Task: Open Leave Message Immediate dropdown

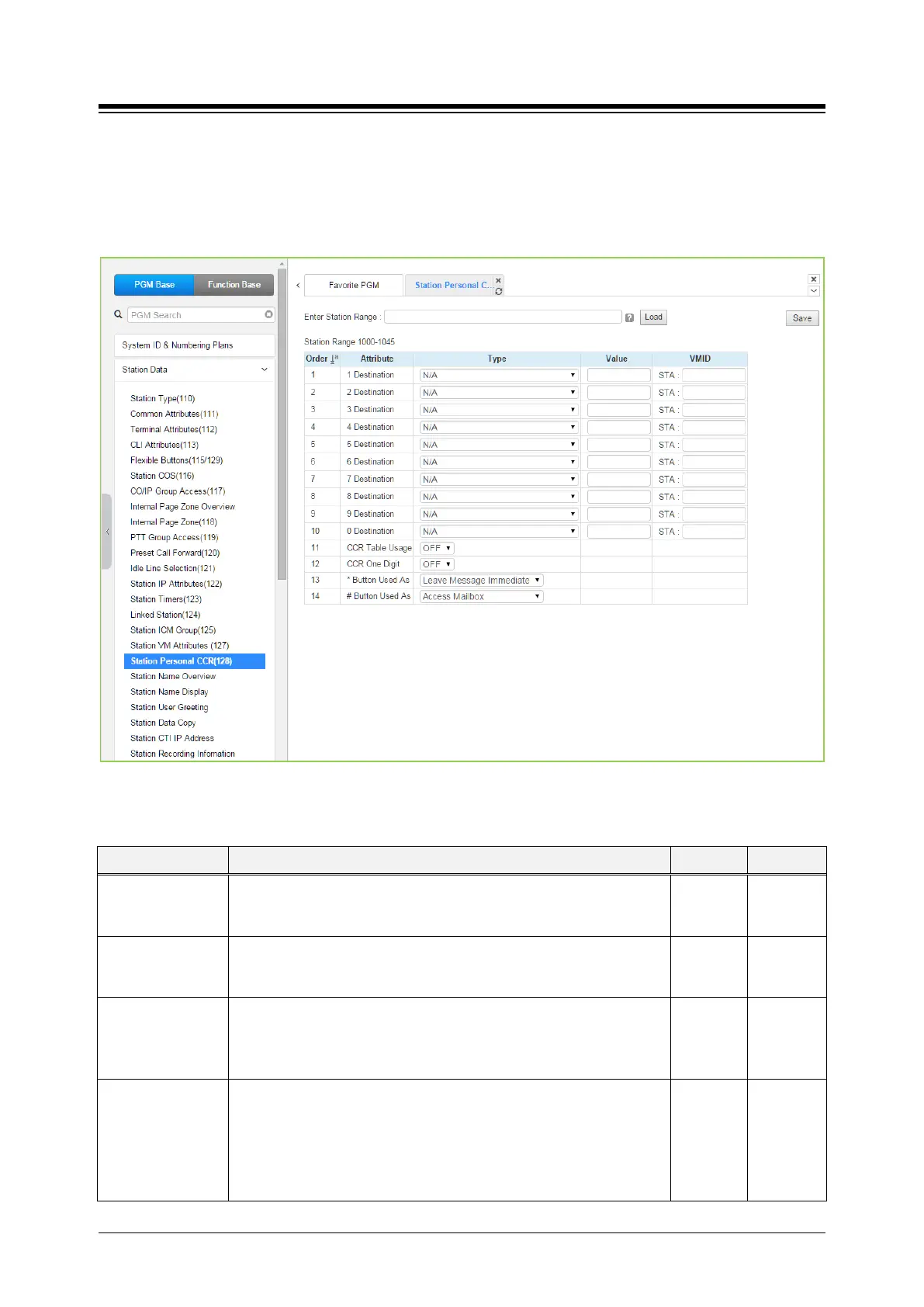Action: pyautogui.click(x=481, y=581)
